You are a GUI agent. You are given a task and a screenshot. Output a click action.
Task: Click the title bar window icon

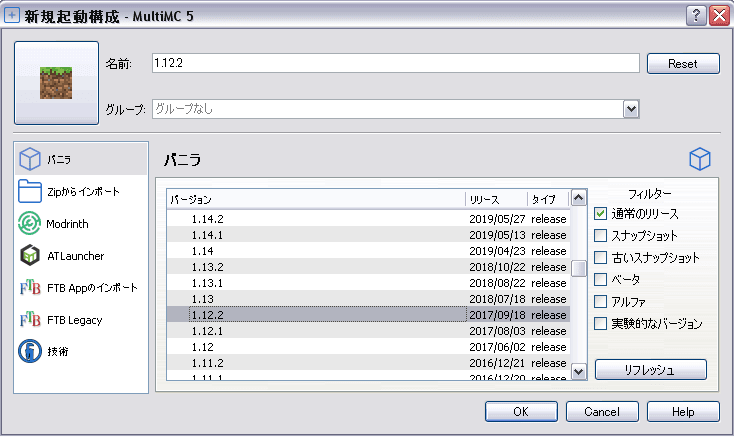coord(12,15)
